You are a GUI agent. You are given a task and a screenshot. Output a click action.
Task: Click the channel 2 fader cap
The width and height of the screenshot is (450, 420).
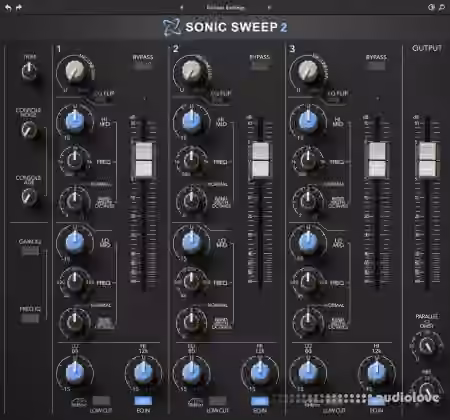260,160
